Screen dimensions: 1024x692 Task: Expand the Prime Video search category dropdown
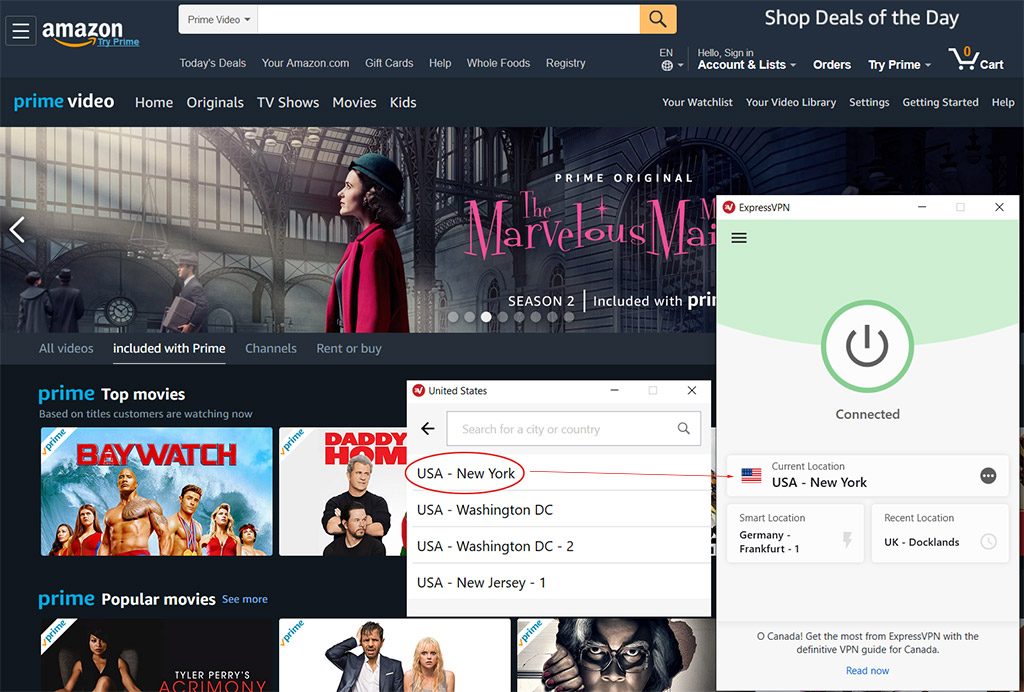(218, 20)
